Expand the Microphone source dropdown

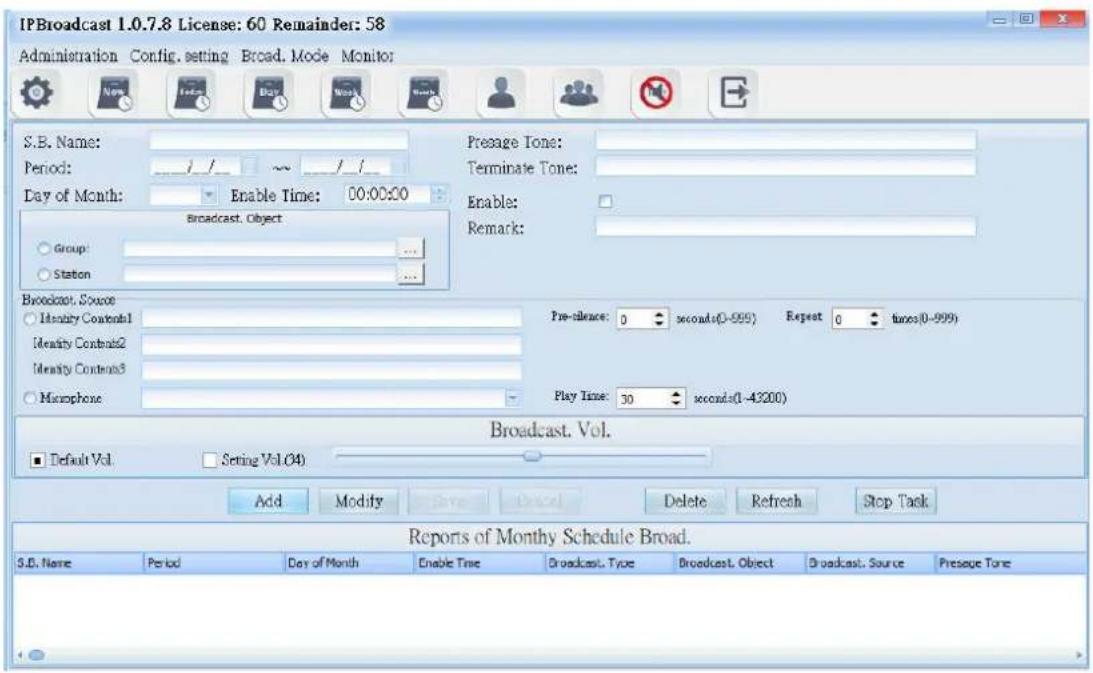(512, 398)
